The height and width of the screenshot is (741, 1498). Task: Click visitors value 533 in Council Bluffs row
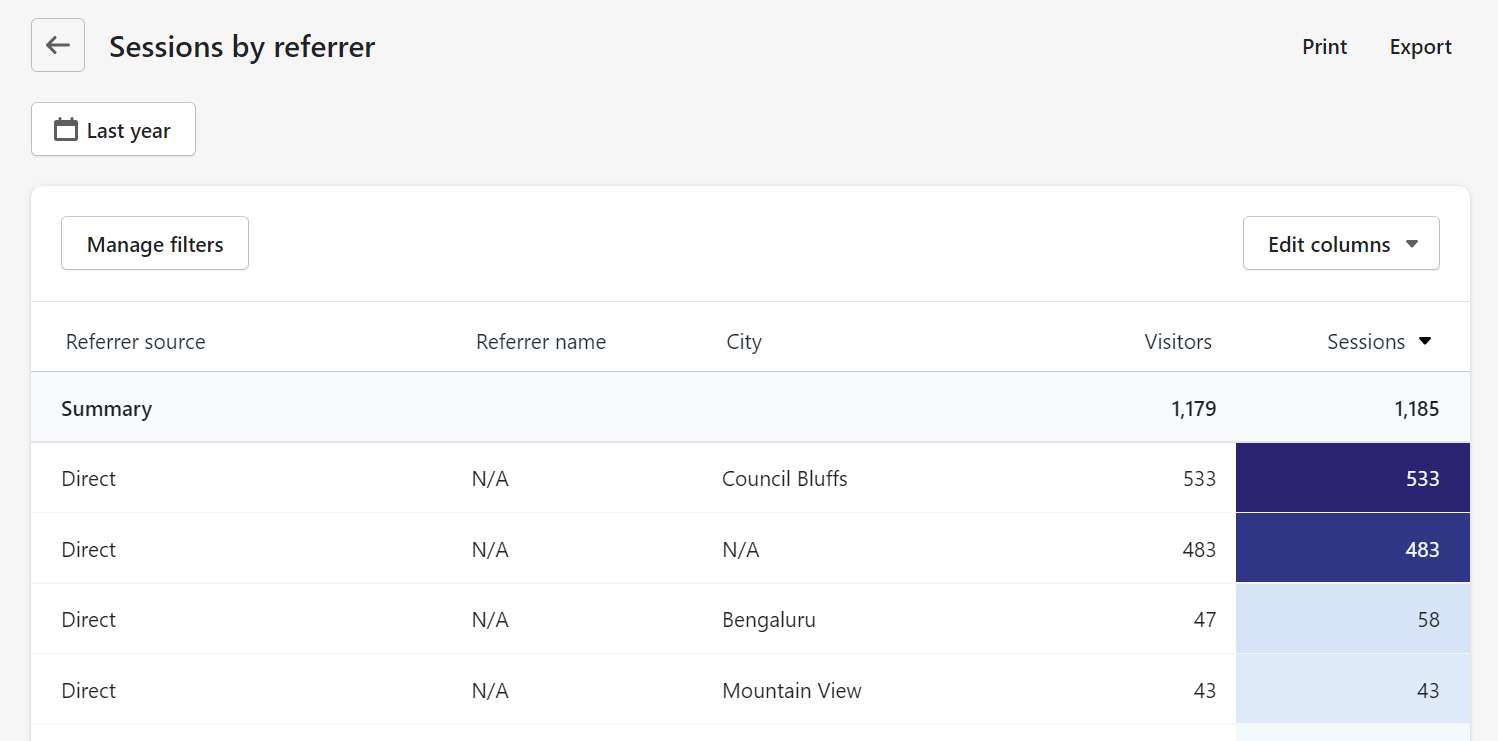pyautogui.click(x=1199, y=479)
